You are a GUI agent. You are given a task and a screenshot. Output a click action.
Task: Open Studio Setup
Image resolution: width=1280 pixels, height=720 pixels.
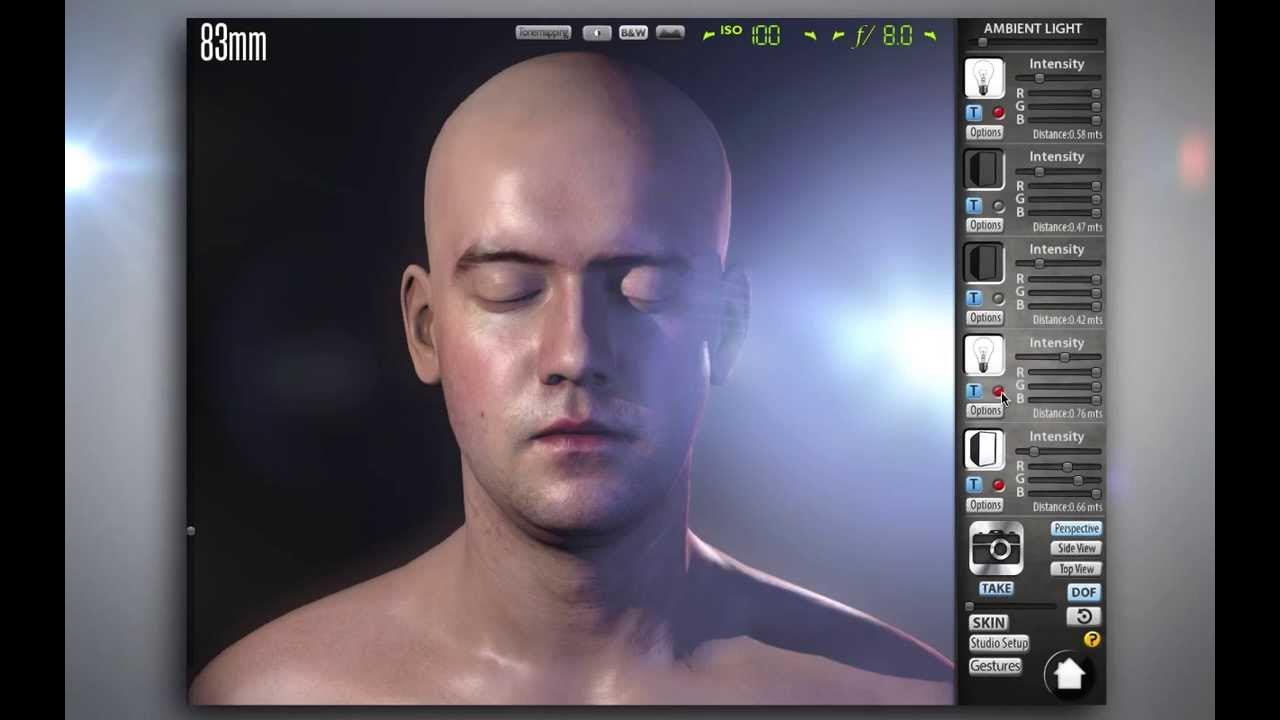pos(999,643)
